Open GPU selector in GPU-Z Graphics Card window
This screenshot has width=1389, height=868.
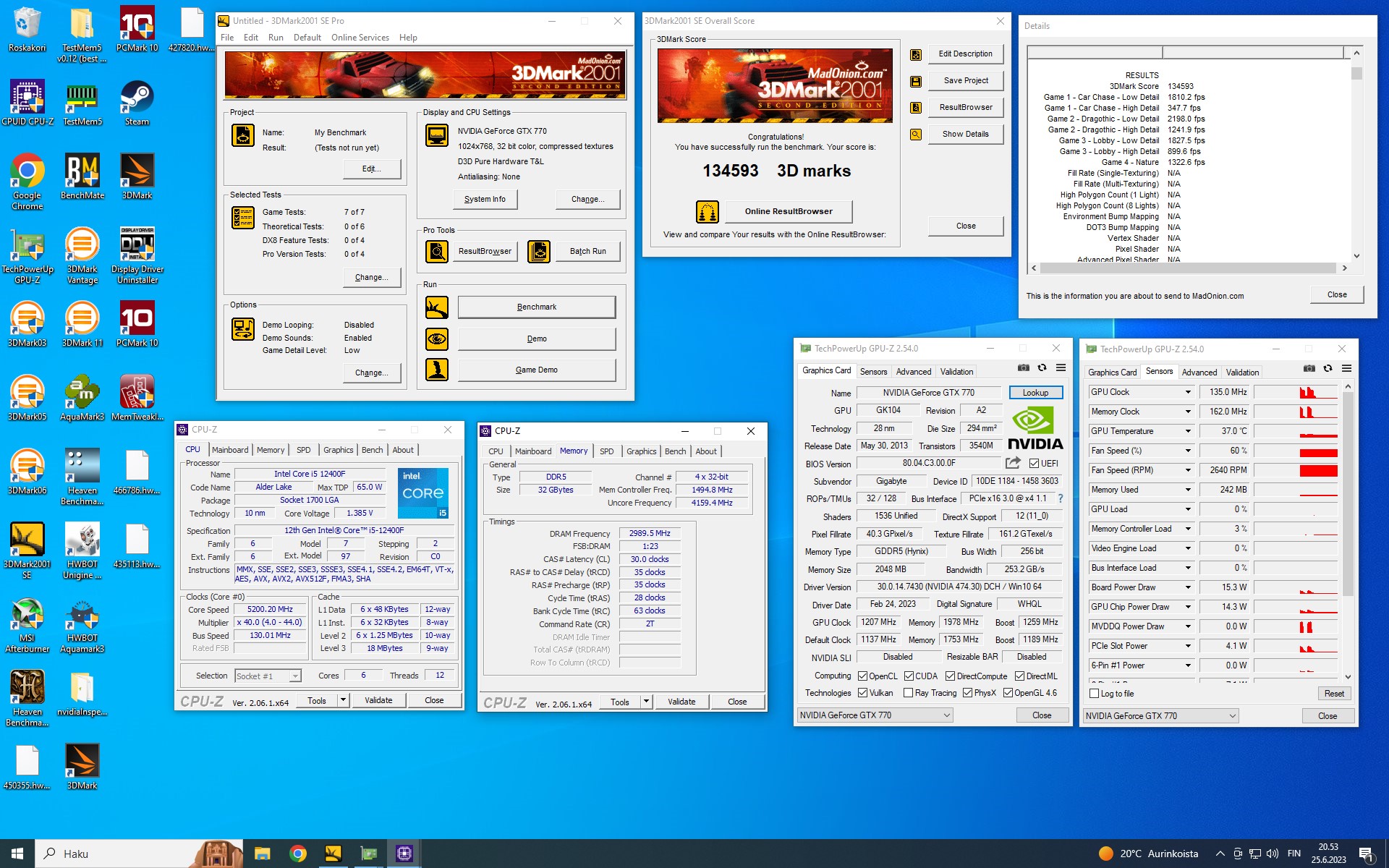pos(875,715)
